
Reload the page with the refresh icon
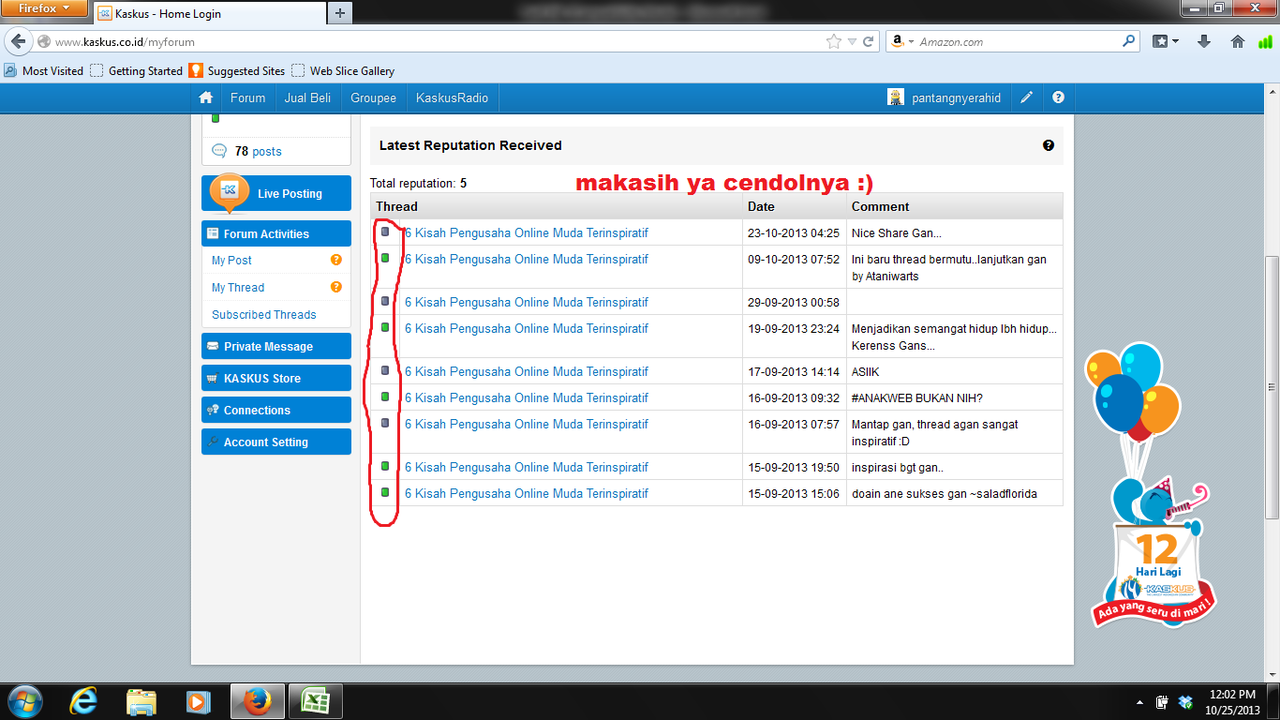(x=868, y=42)
